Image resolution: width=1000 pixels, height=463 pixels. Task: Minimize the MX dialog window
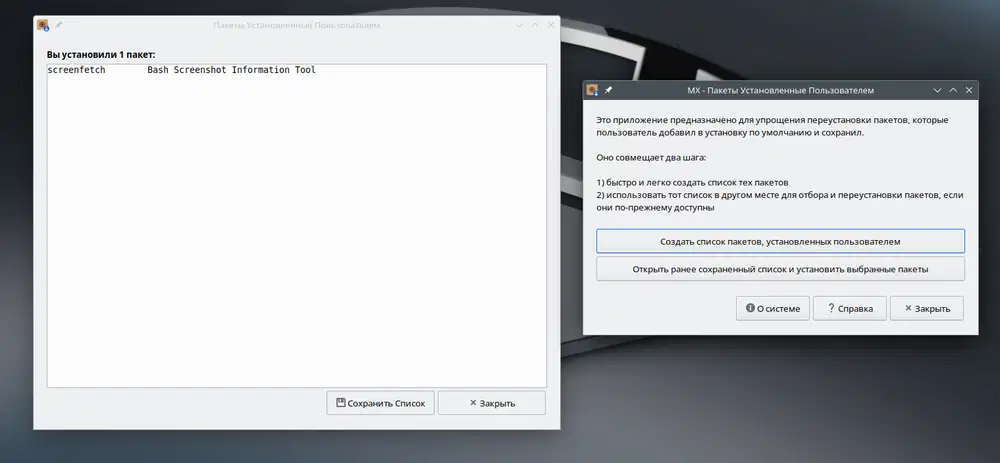[937, 91]
